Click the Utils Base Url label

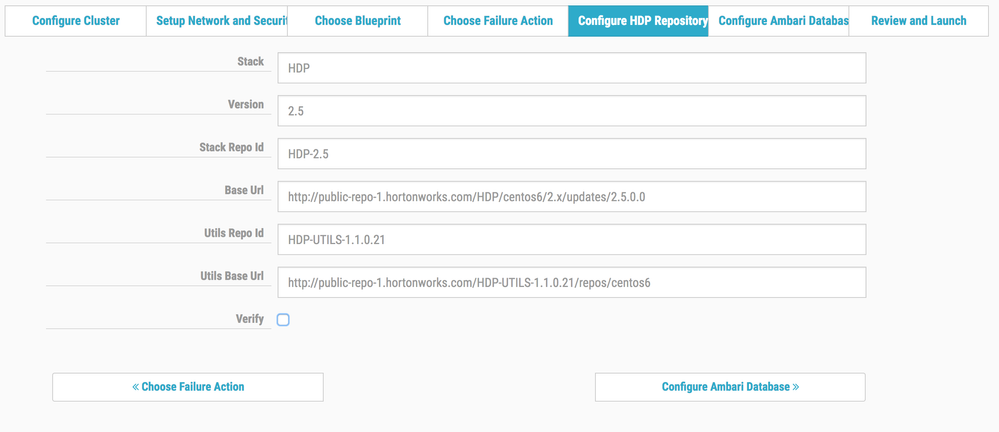click(x=232, y=276)
